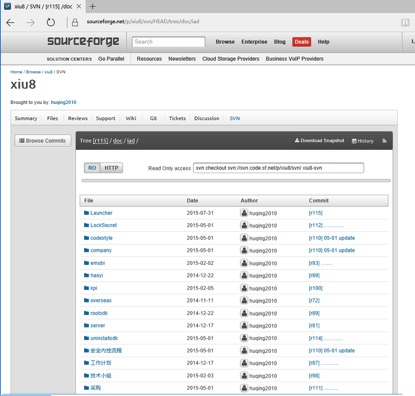The height and width of the screenshot is (396, 415).
Task: Switch to HTTP access mode
Action: tap(111, 168)
